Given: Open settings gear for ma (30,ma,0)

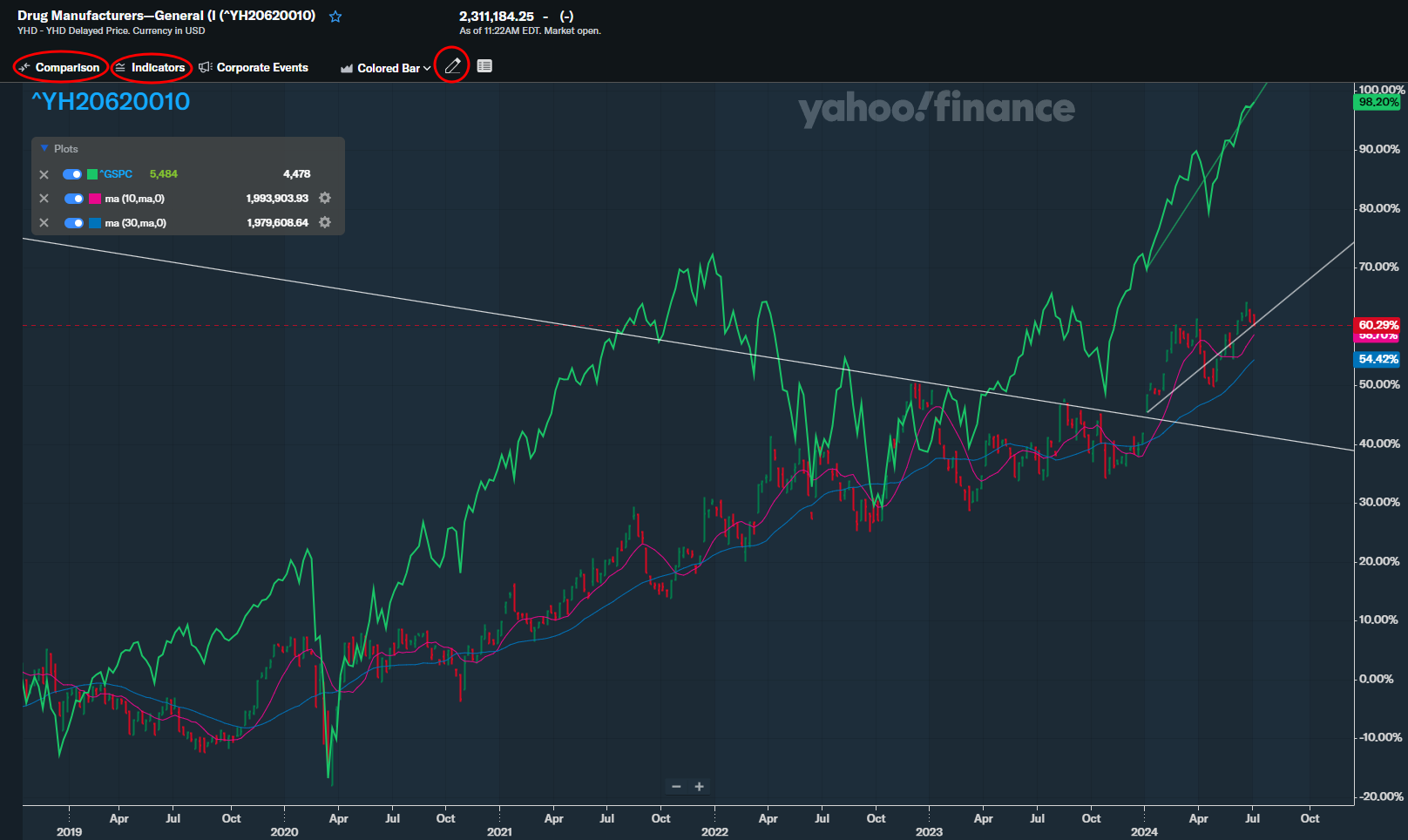Looking at the screenshot, I should (325, 222).
